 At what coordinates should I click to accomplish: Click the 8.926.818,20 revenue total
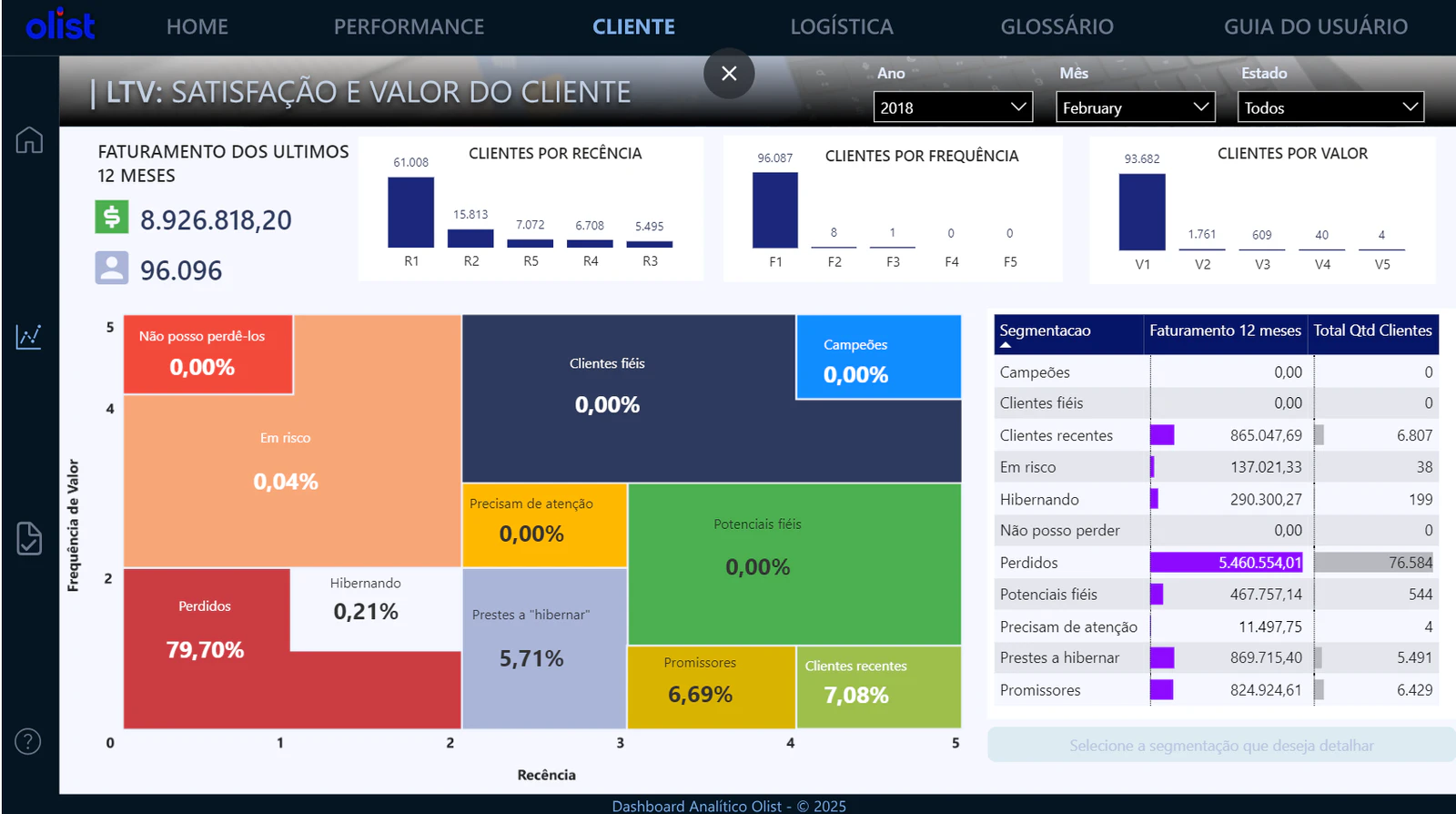click(216, 220)
